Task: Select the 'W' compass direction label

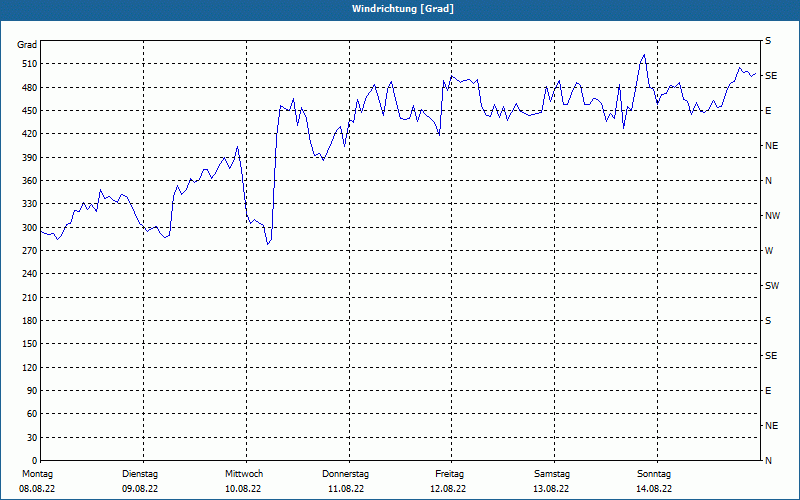Action: [769, 251]
